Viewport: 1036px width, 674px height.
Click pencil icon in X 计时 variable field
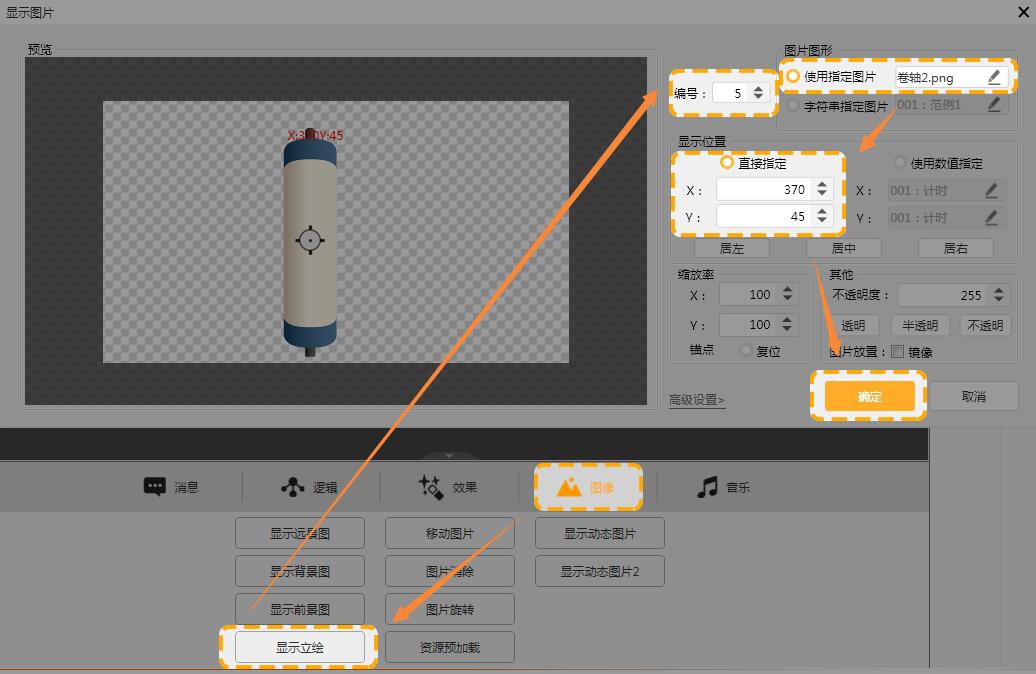pos(991,190)
